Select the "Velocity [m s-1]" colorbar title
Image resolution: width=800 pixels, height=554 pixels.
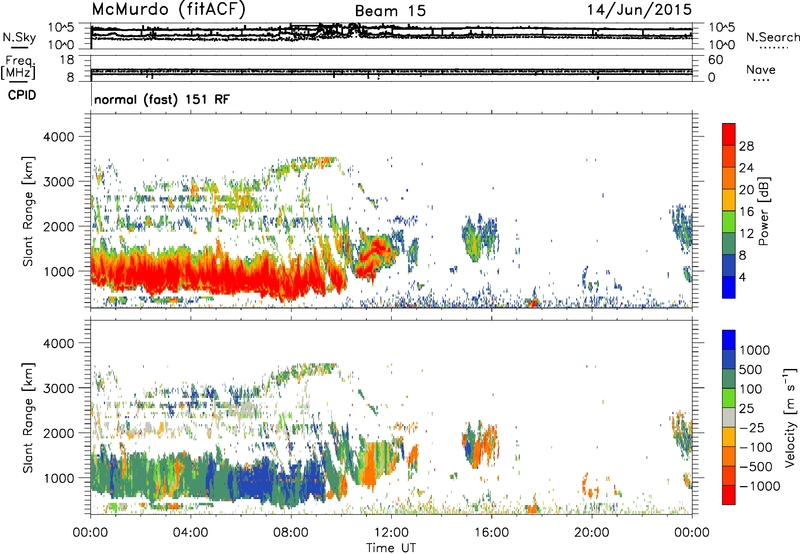(790, 417)
